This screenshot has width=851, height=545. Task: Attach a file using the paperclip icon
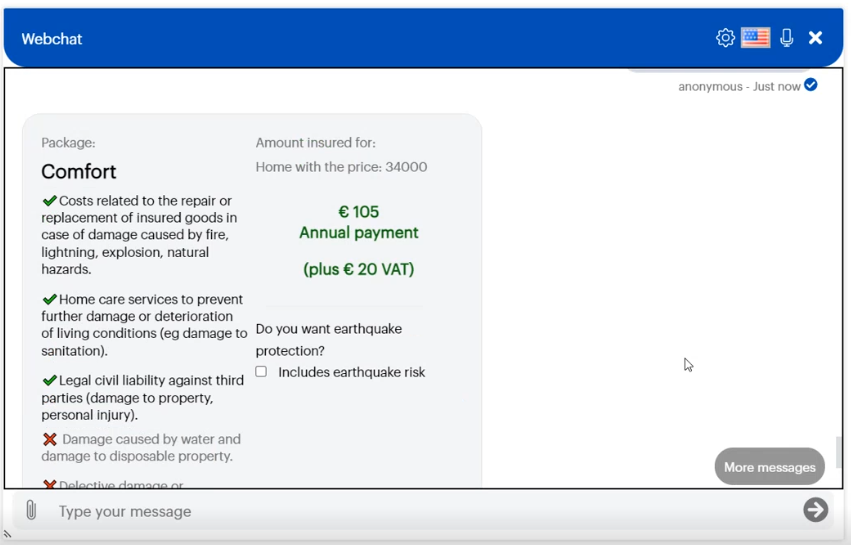click(31, 510)
